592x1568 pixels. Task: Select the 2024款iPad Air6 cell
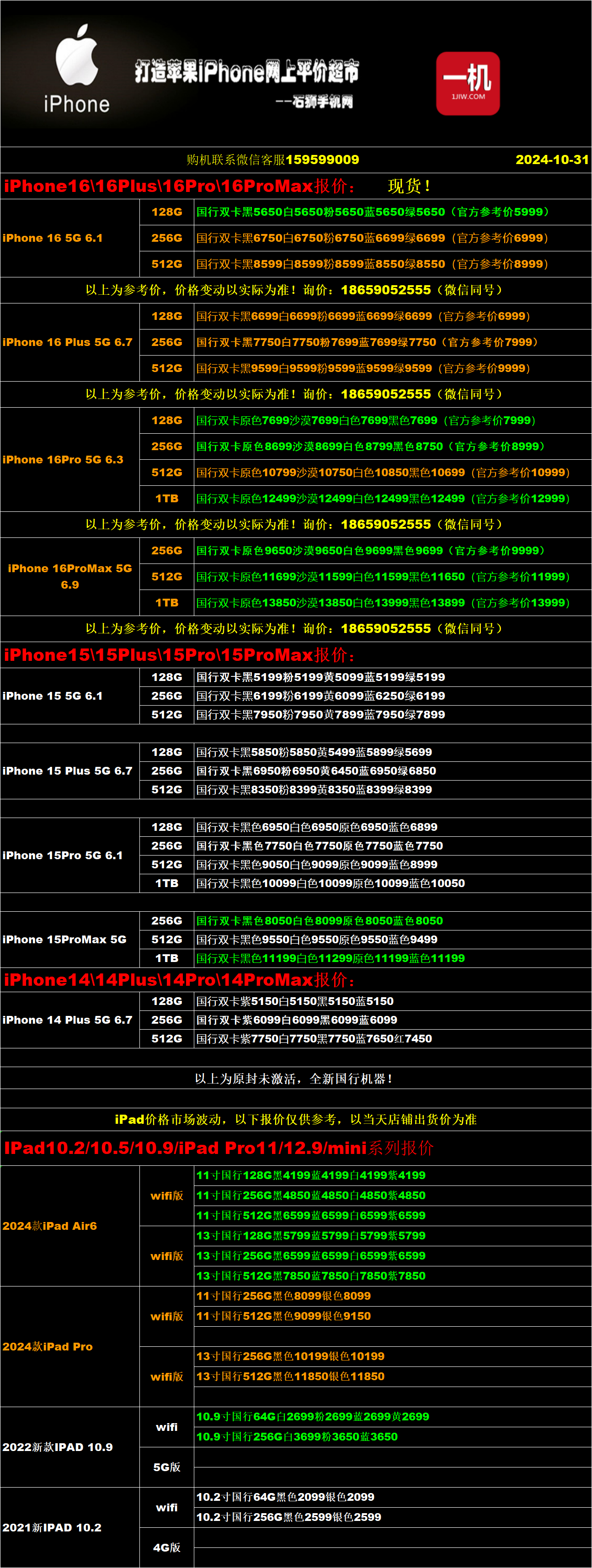pos(70,1226)
